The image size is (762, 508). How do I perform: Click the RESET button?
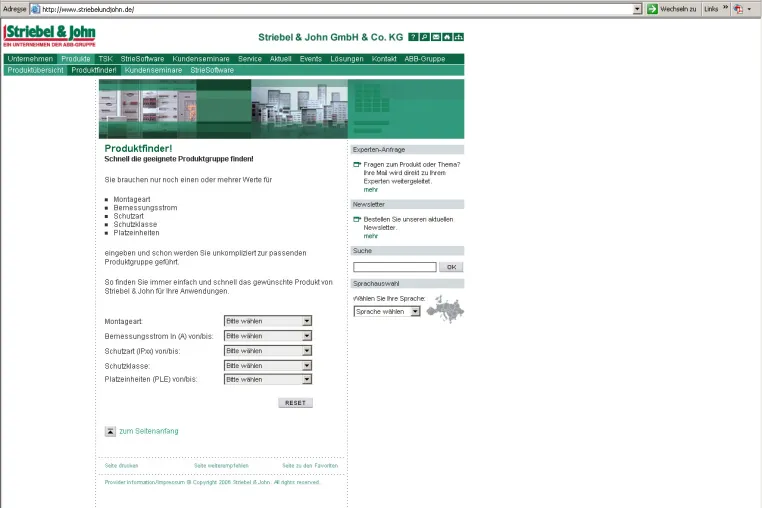pyautogui.click(x=295, y=403)
